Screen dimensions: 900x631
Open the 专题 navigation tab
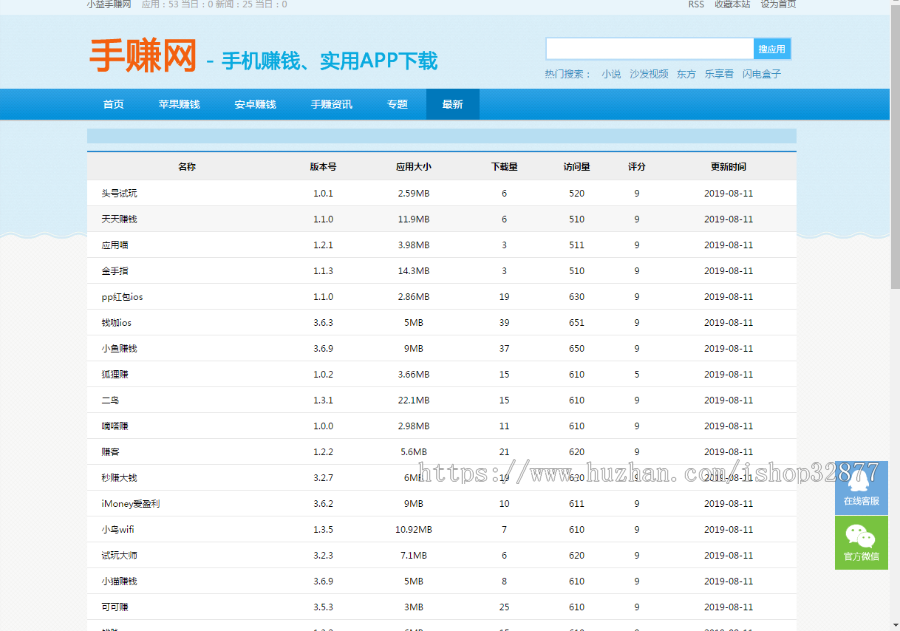click(x=397, y=104)
